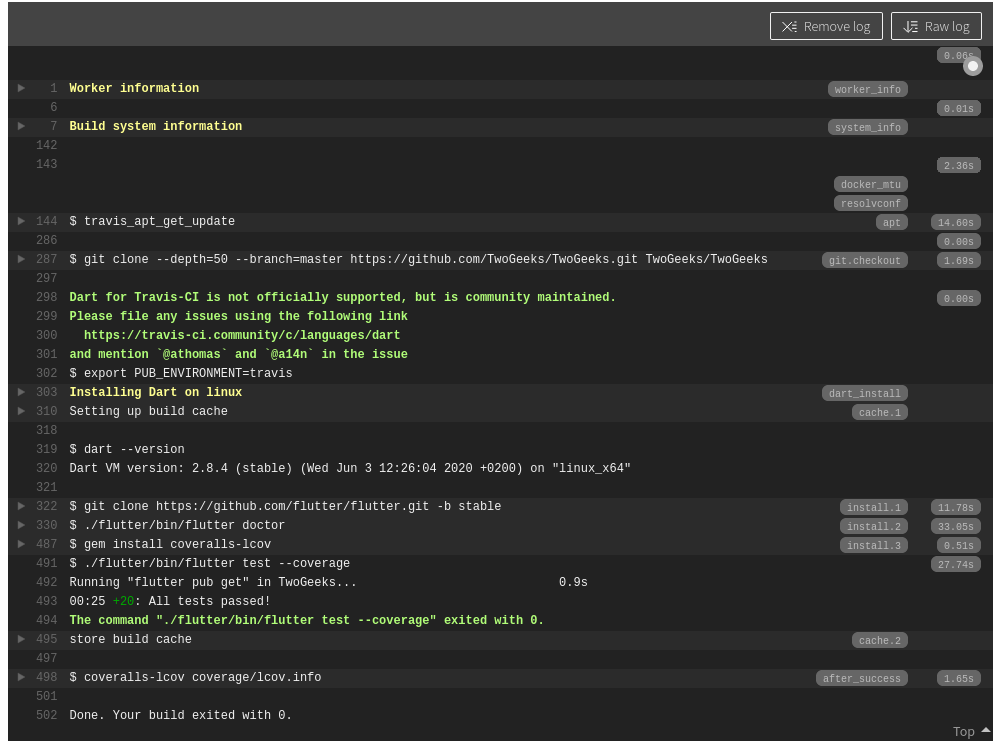Select line number 298
The image size is (998, 743).
(x=46, y=297)
